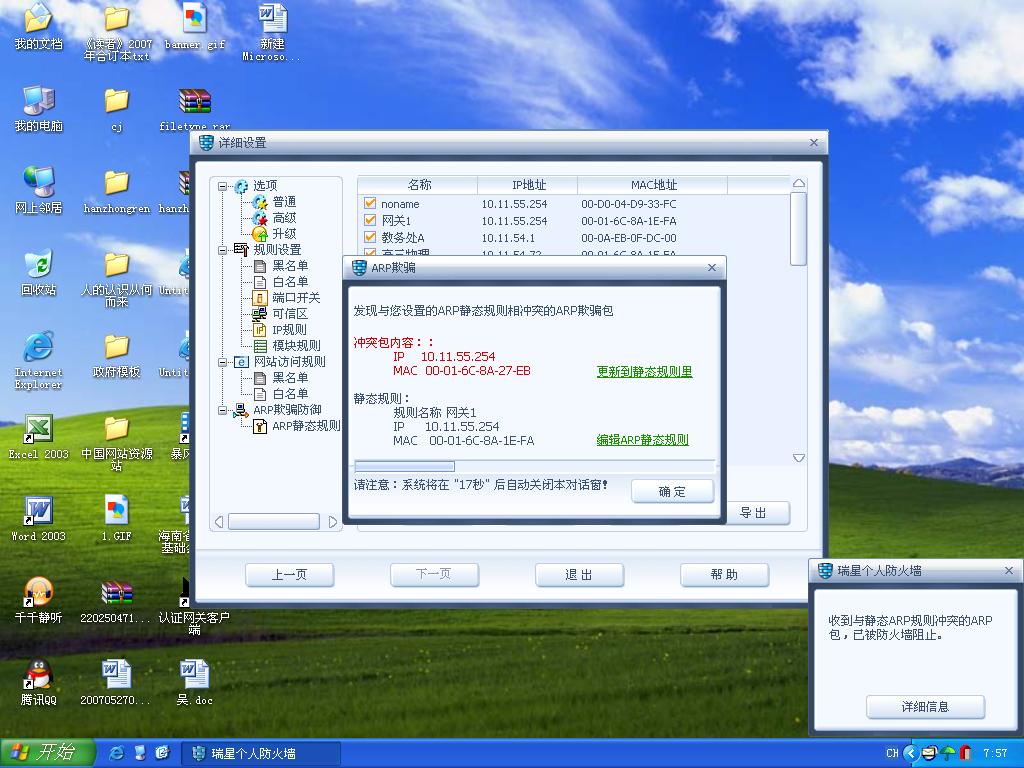Screen dimensions: 1024x768
Task: Select hanzhongren folder icon
Action: (116, 191)
